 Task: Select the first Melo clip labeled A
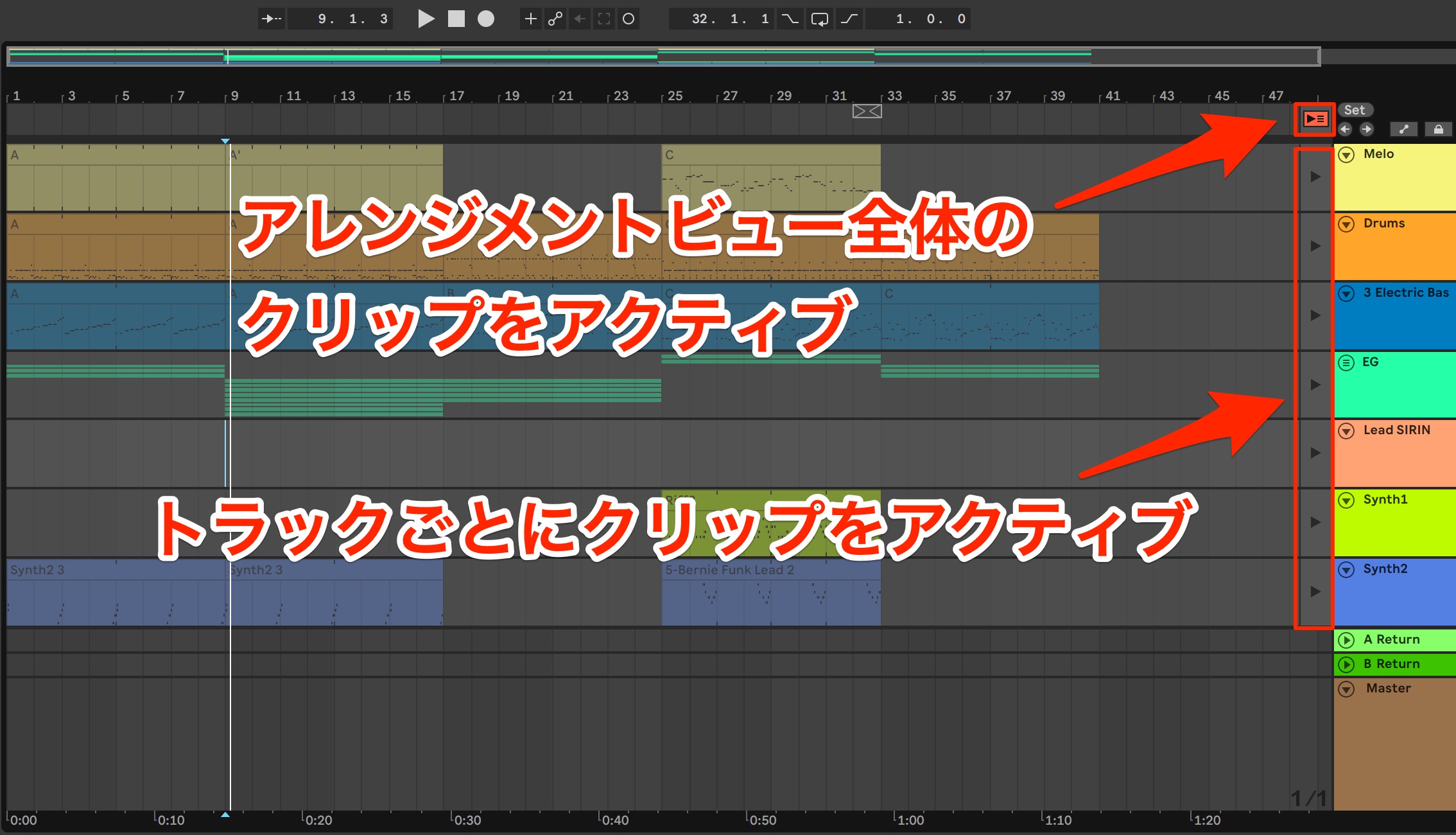tap(116, 178)
